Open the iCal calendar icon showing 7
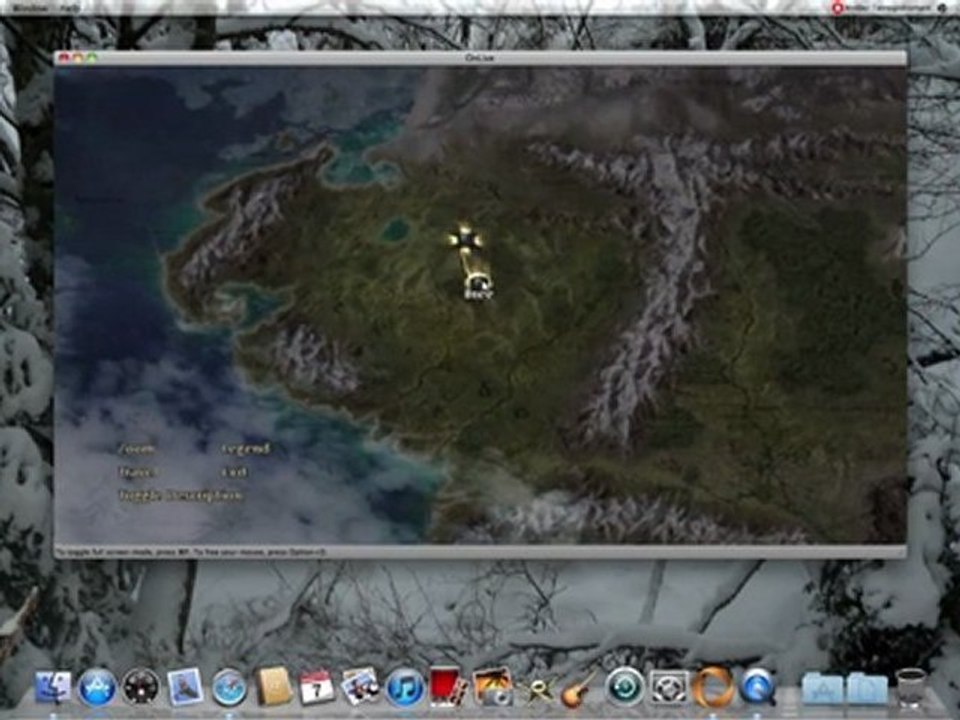The image size is (960, 720). [x=317, y=687]
